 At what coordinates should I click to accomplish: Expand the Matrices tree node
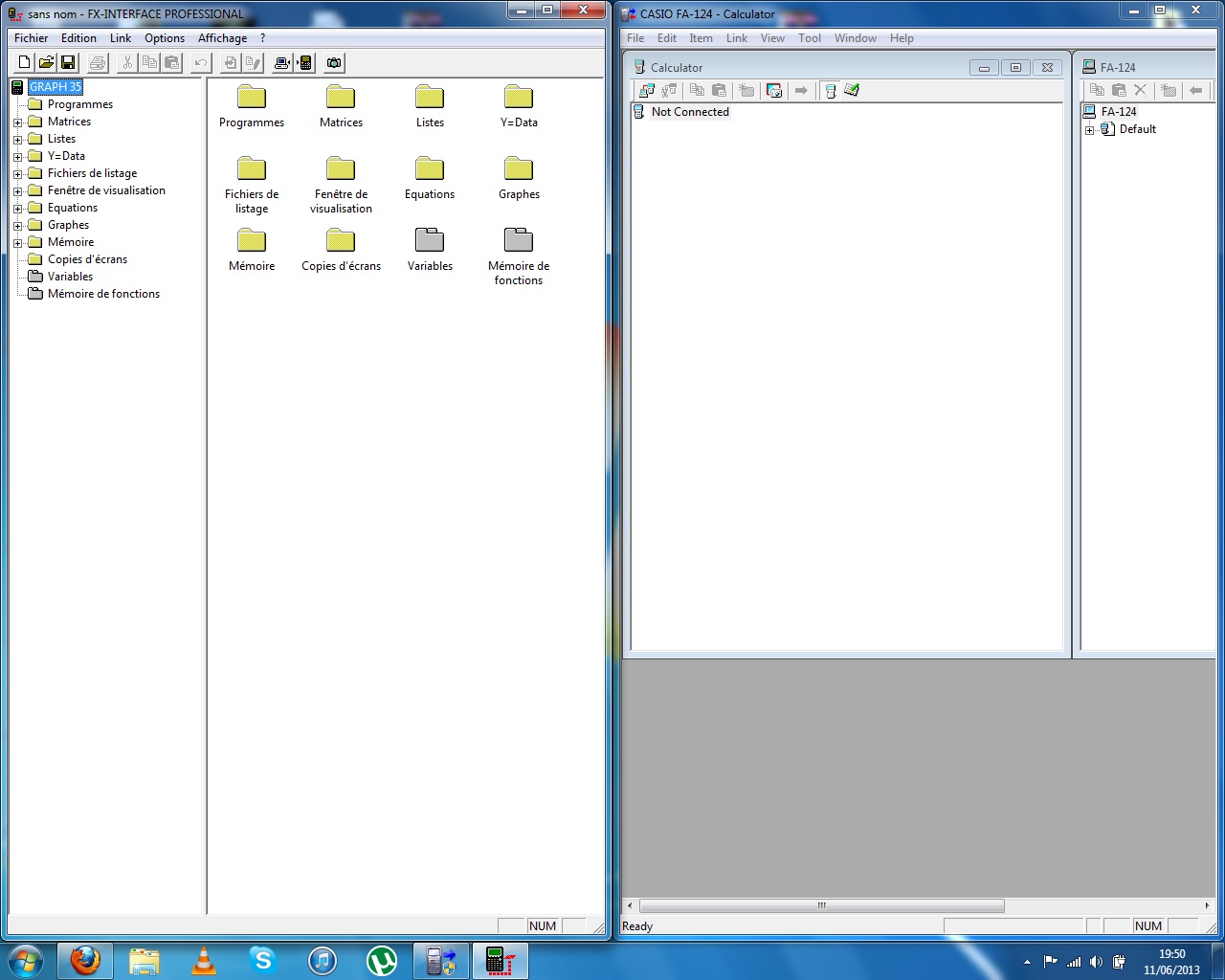(17, 122)
